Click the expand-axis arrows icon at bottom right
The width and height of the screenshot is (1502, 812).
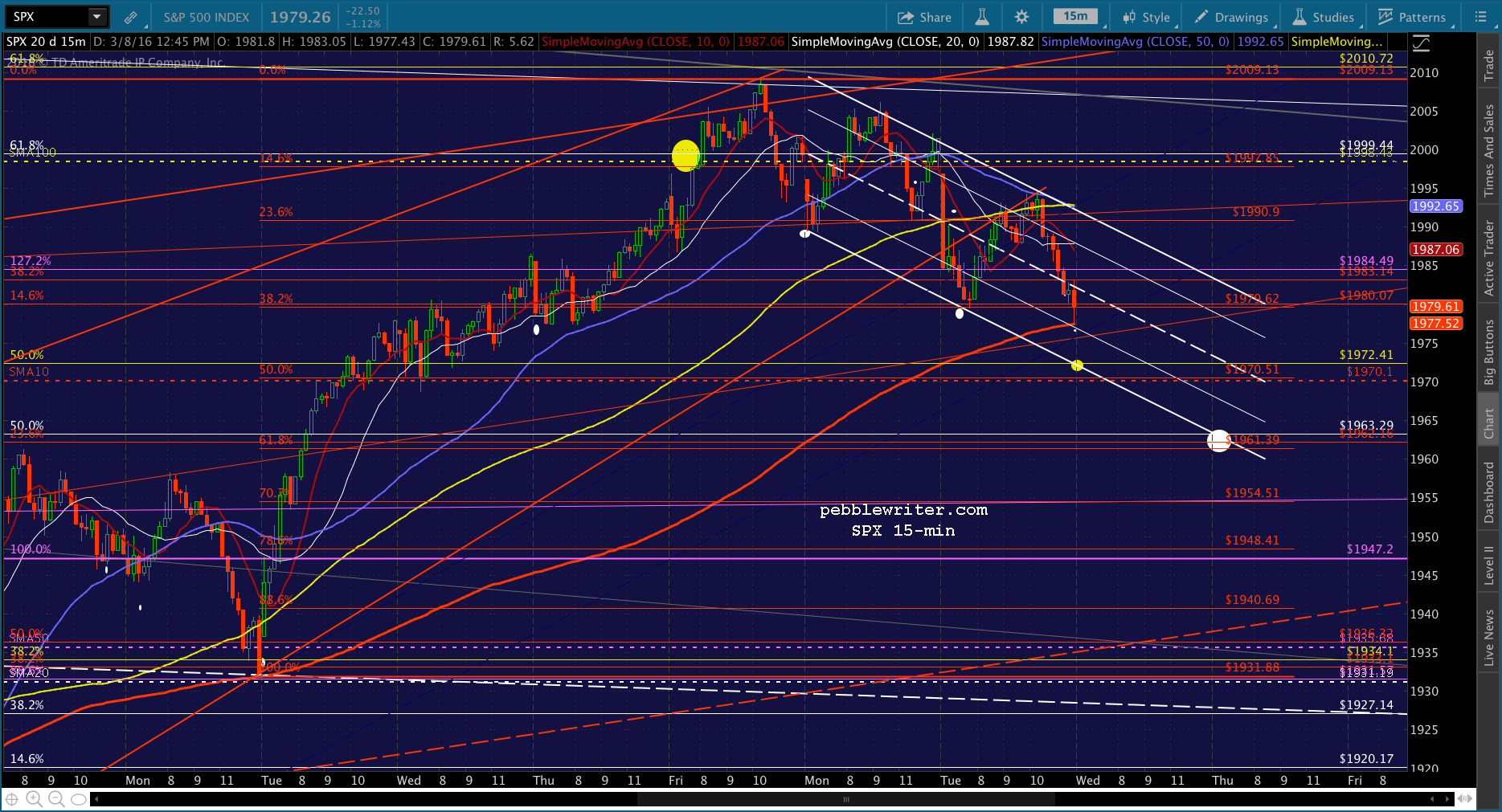(1465, 799)
